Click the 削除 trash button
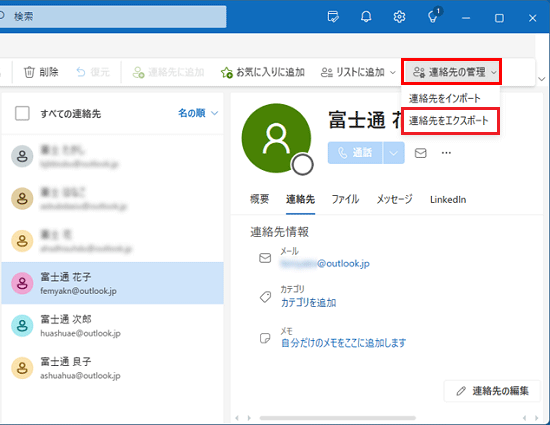 click(x=41, y=72)
